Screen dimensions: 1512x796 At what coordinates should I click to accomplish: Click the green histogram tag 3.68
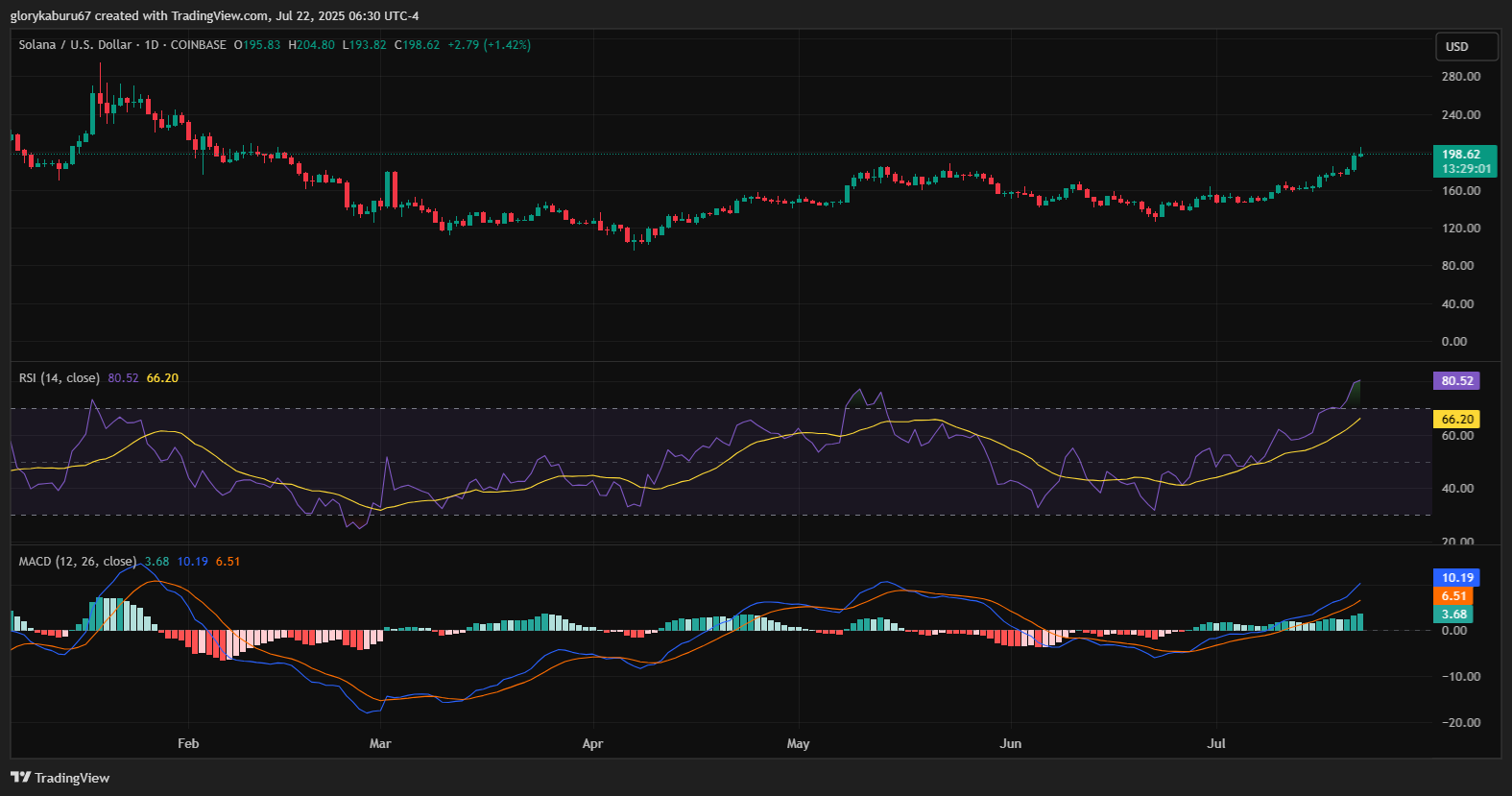coord(1456,615)
